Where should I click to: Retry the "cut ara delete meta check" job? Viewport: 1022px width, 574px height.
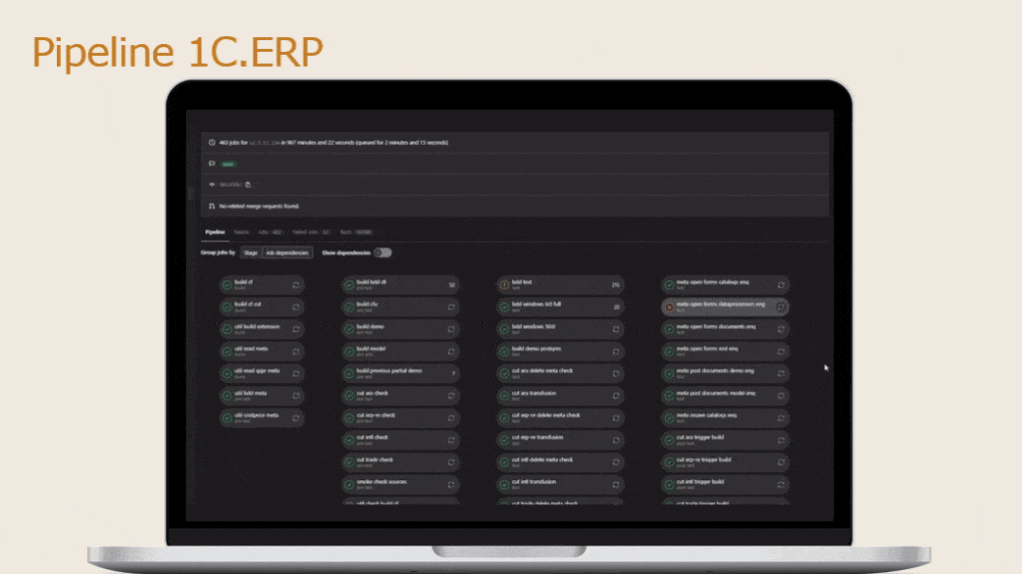click(616, 373)
